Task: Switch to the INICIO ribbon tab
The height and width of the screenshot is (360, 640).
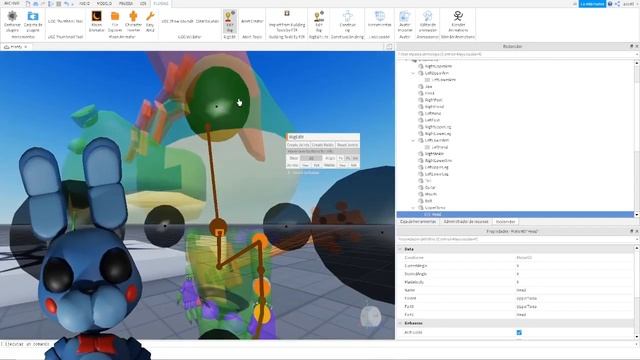Action: click(84, 3)
